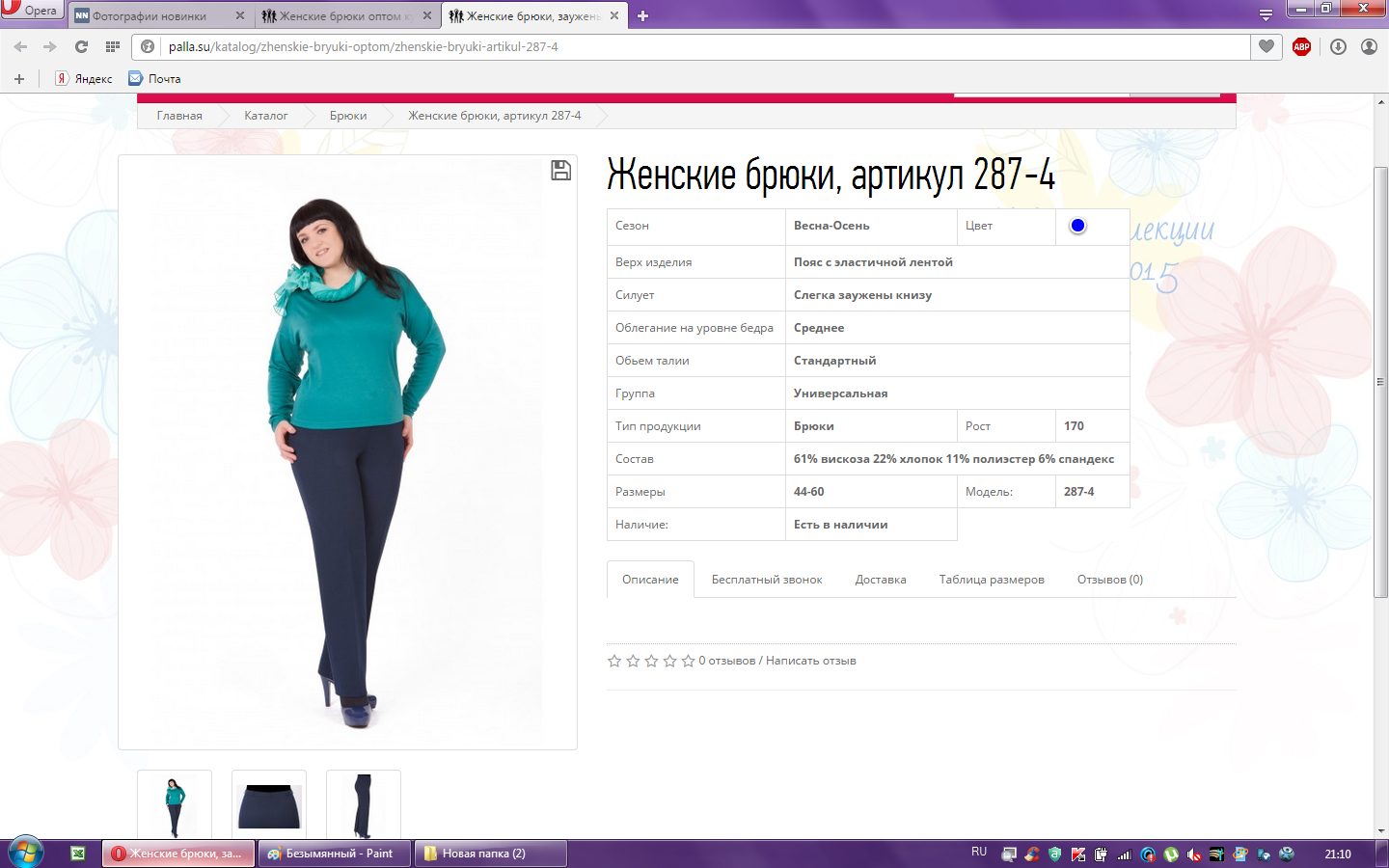Go forward to the next page
This screenshot has height=868, width=1389.
point(50,46)
